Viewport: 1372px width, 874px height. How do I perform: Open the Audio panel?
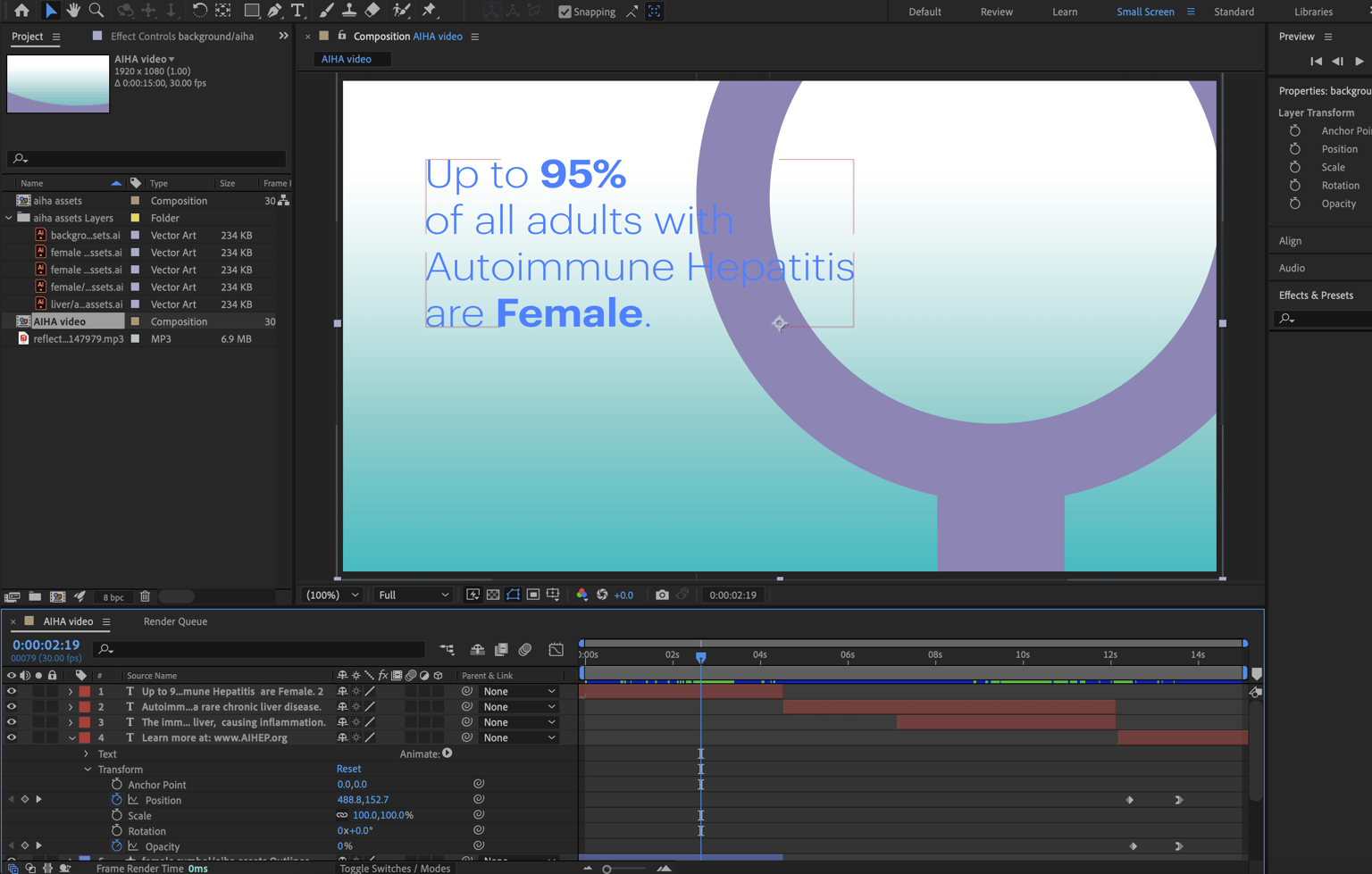pos(1292,268)
